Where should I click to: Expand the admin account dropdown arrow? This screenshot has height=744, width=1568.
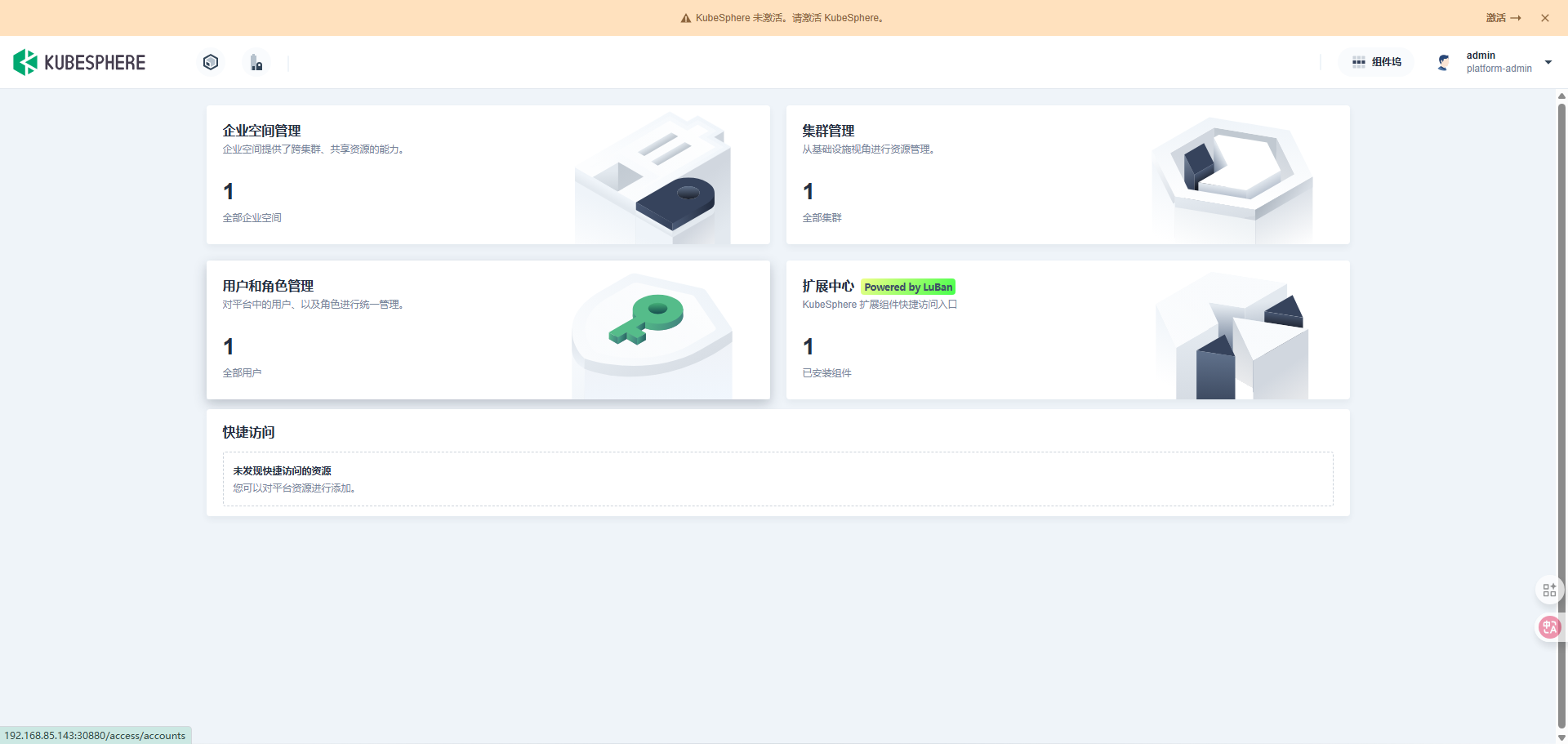[x=1548, y=62]
